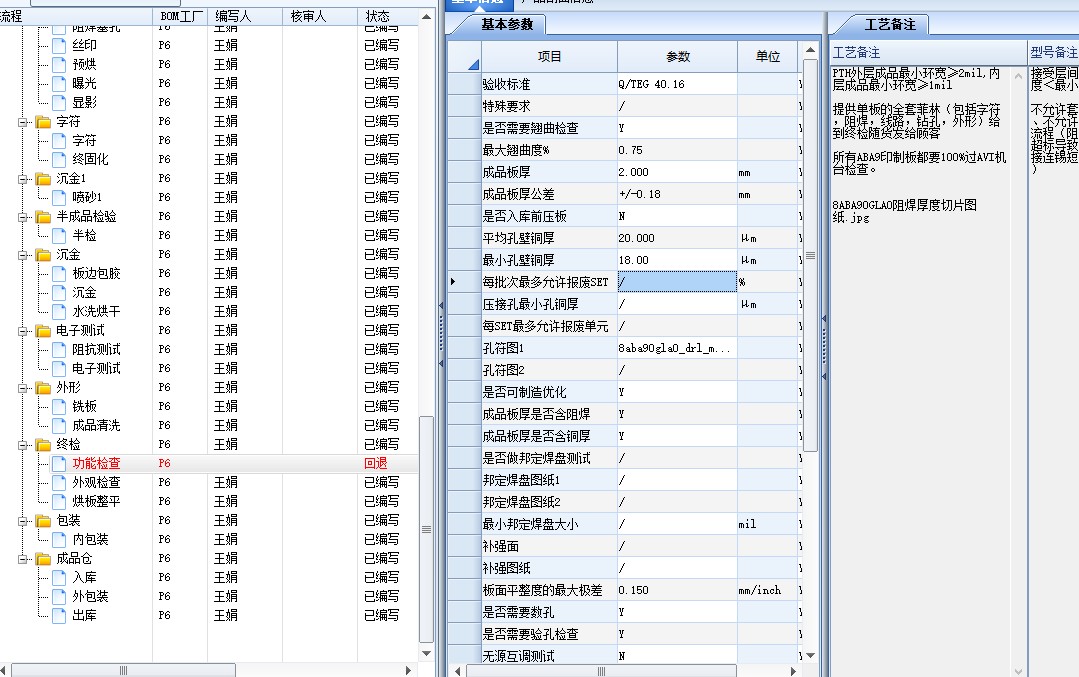Click the 板边包胶 document icon
This screenshot has width=1079, height=677.
pos(59,274)
